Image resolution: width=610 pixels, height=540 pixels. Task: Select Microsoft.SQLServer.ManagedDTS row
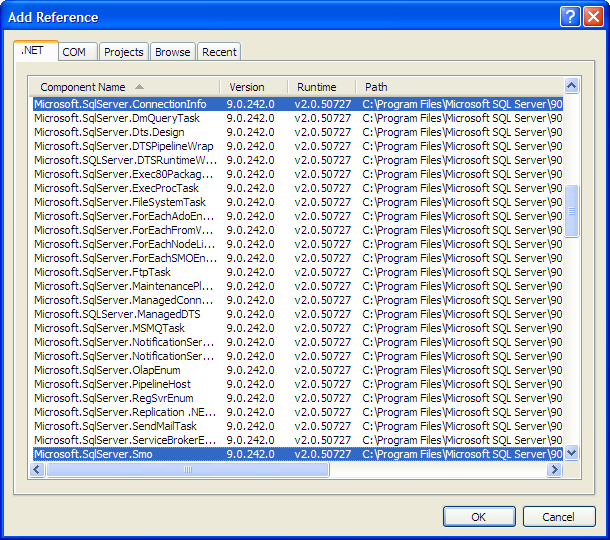298,314
